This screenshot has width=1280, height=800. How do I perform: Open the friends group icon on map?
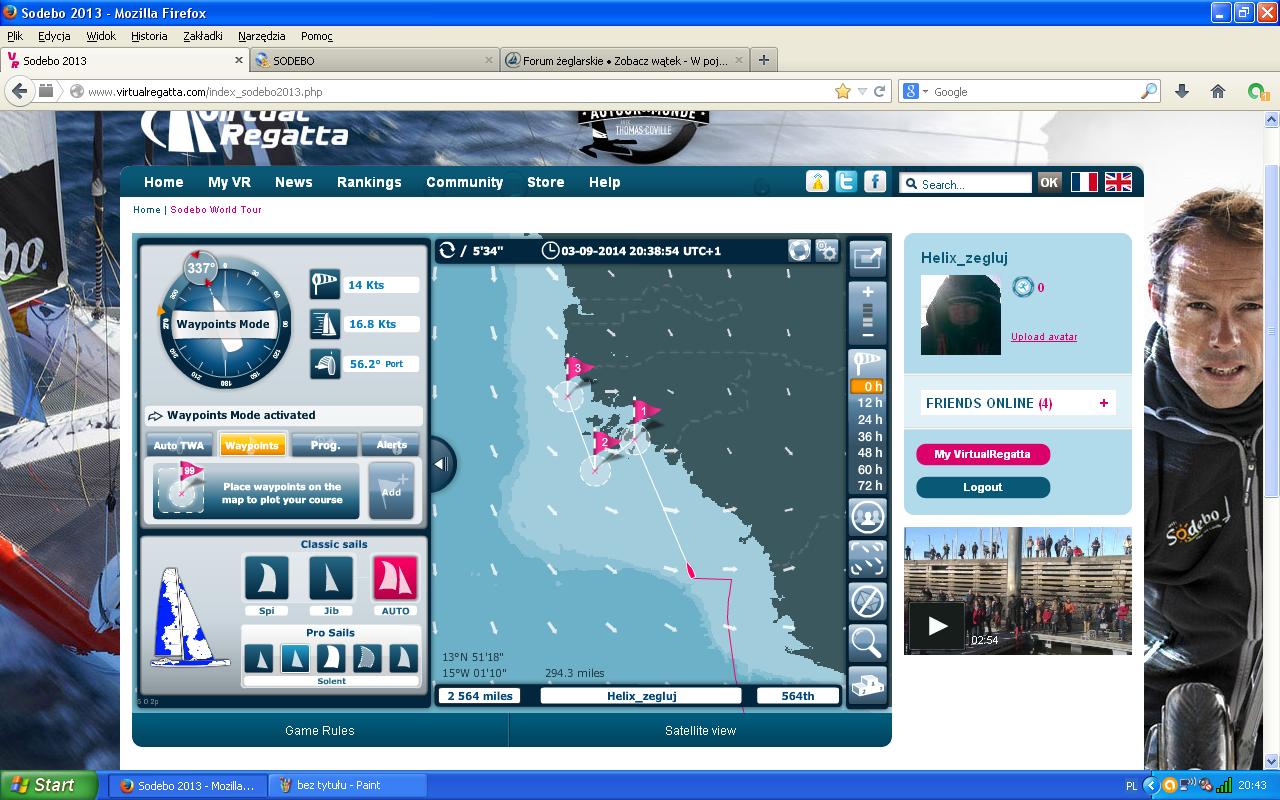pos(867,517)
